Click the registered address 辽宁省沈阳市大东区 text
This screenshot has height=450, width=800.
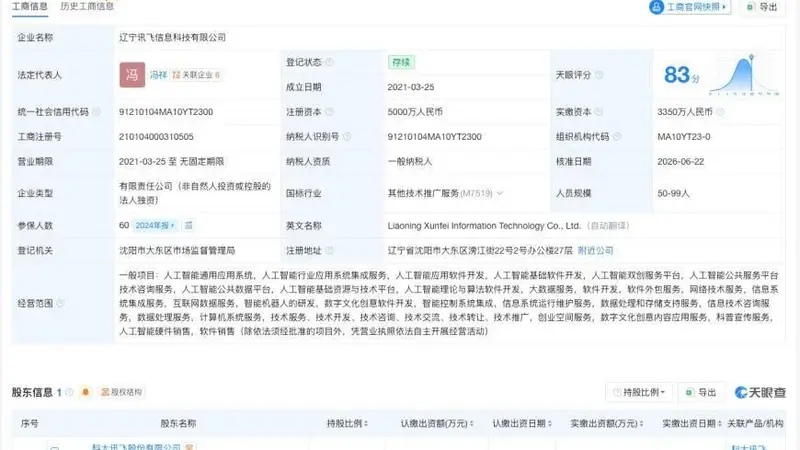point(480,251)
